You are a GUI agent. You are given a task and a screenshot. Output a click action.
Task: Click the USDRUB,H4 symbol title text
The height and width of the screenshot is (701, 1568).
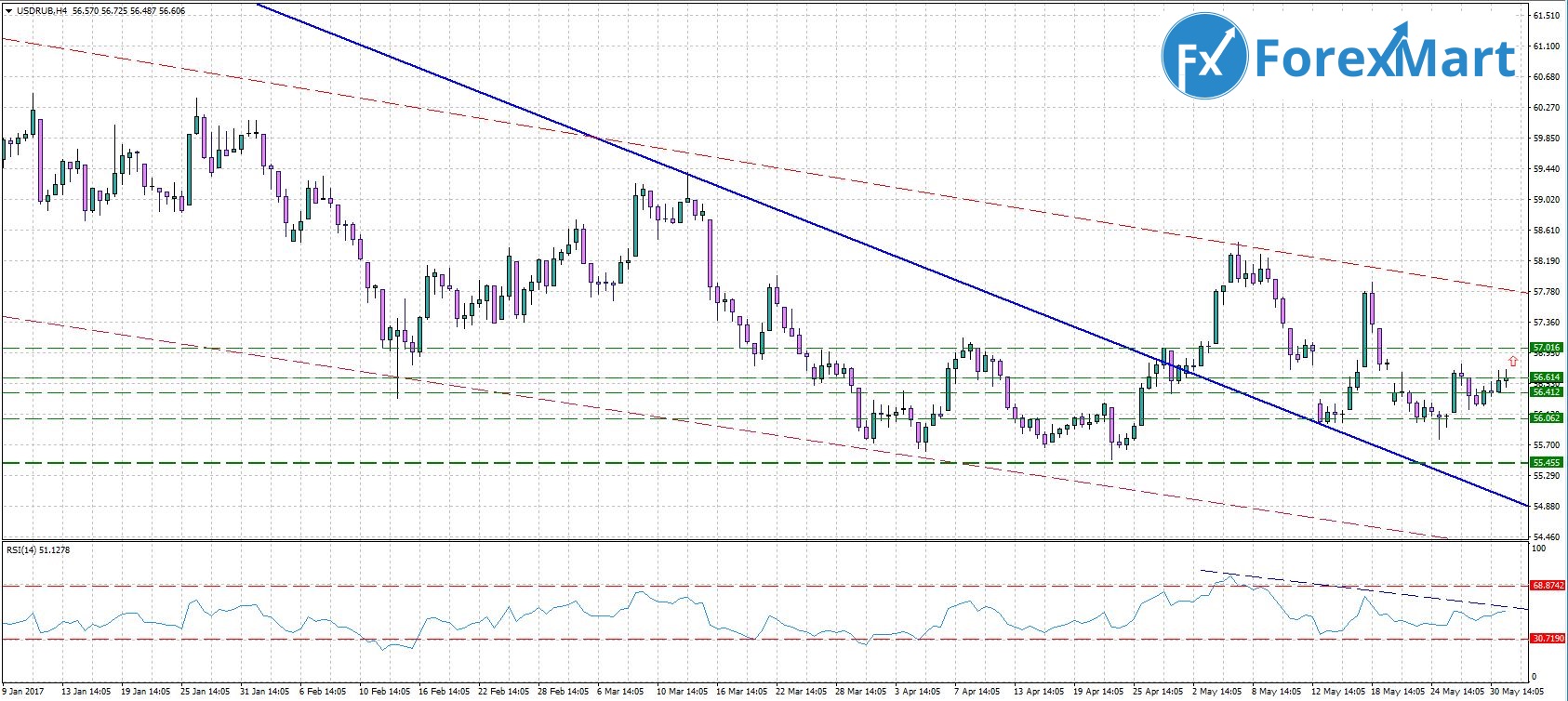click(41, 11)
